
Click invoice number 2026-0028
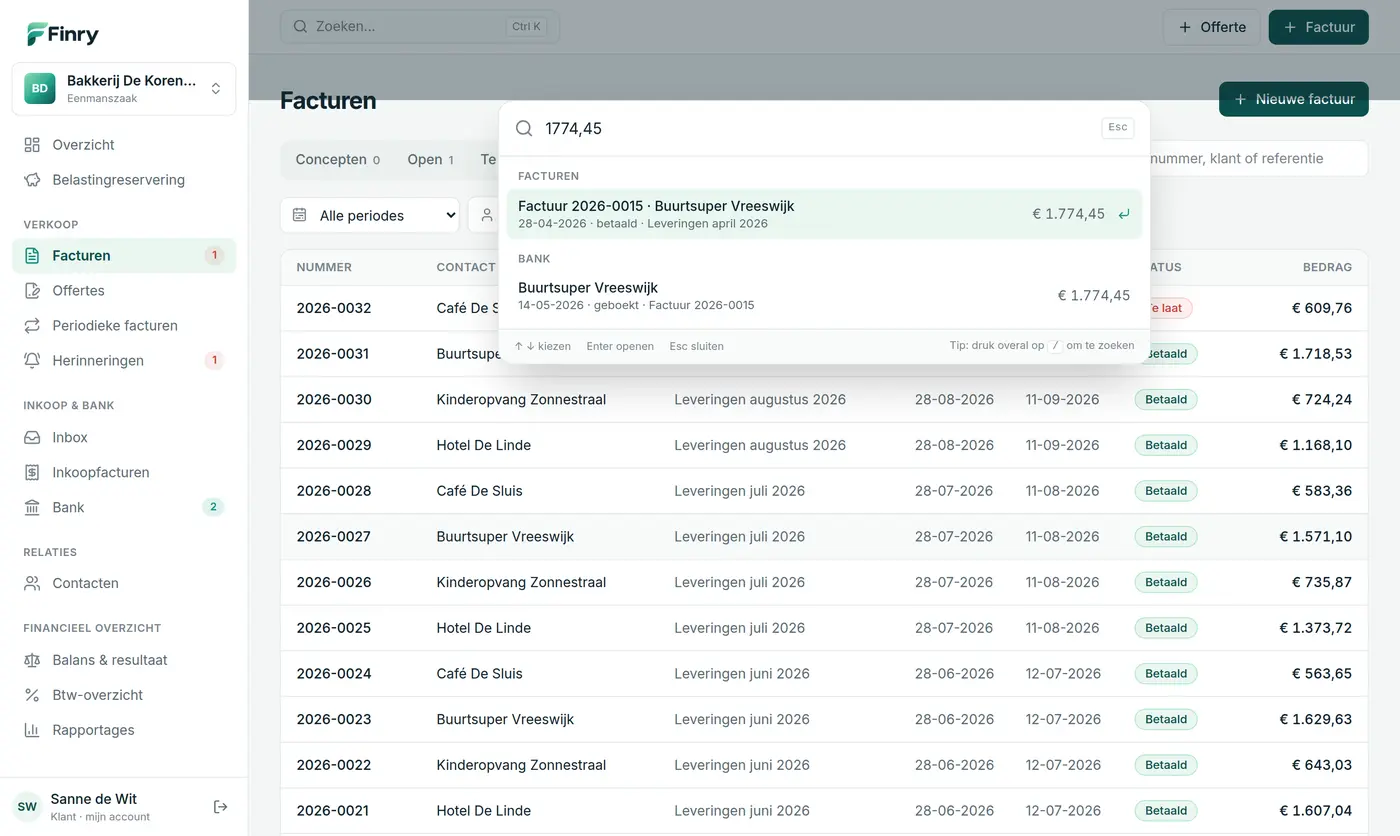pyautogui.click(x=334, y=491)
